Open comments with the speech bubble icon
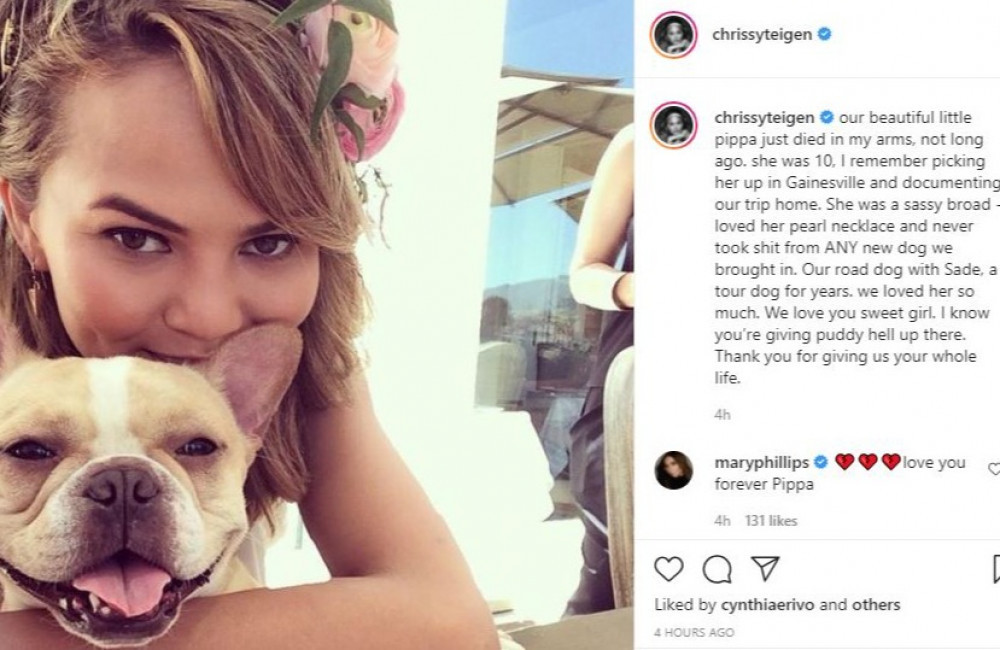The width and height of the screenshot is (1000, 650). point(717,569)
